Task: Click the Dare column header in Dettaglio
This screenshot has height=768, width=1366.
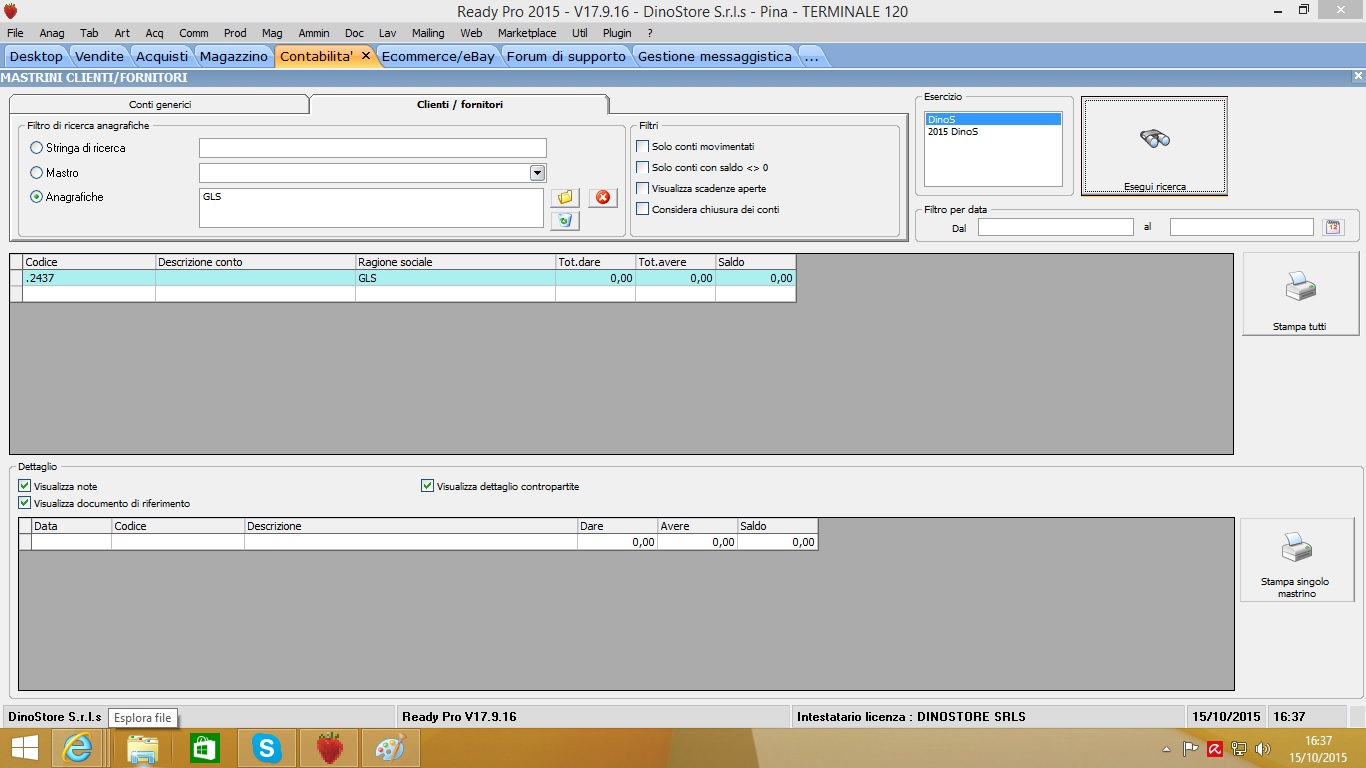Action: pyautogui.click(x=617, y=526)
